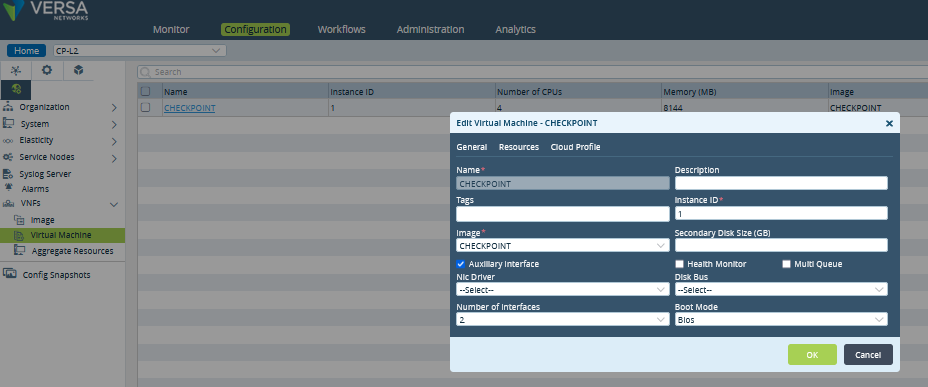Click the table Search field

pyautogui.click(x=533, y=72)
